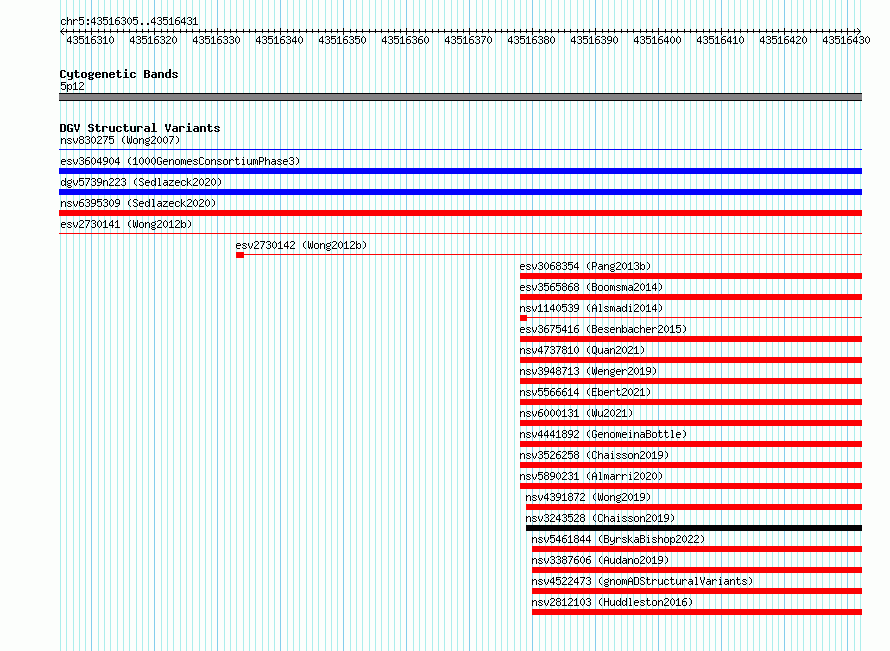This screenshot has height=651, width=890.
Task: Click the red bar of nsv4391872
Action: [694, 507]
